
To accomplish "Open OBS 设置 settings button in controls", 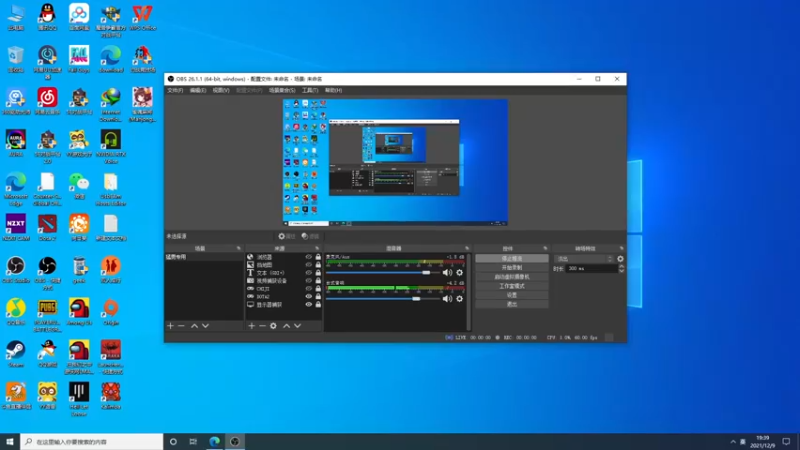I will (512, 295).
